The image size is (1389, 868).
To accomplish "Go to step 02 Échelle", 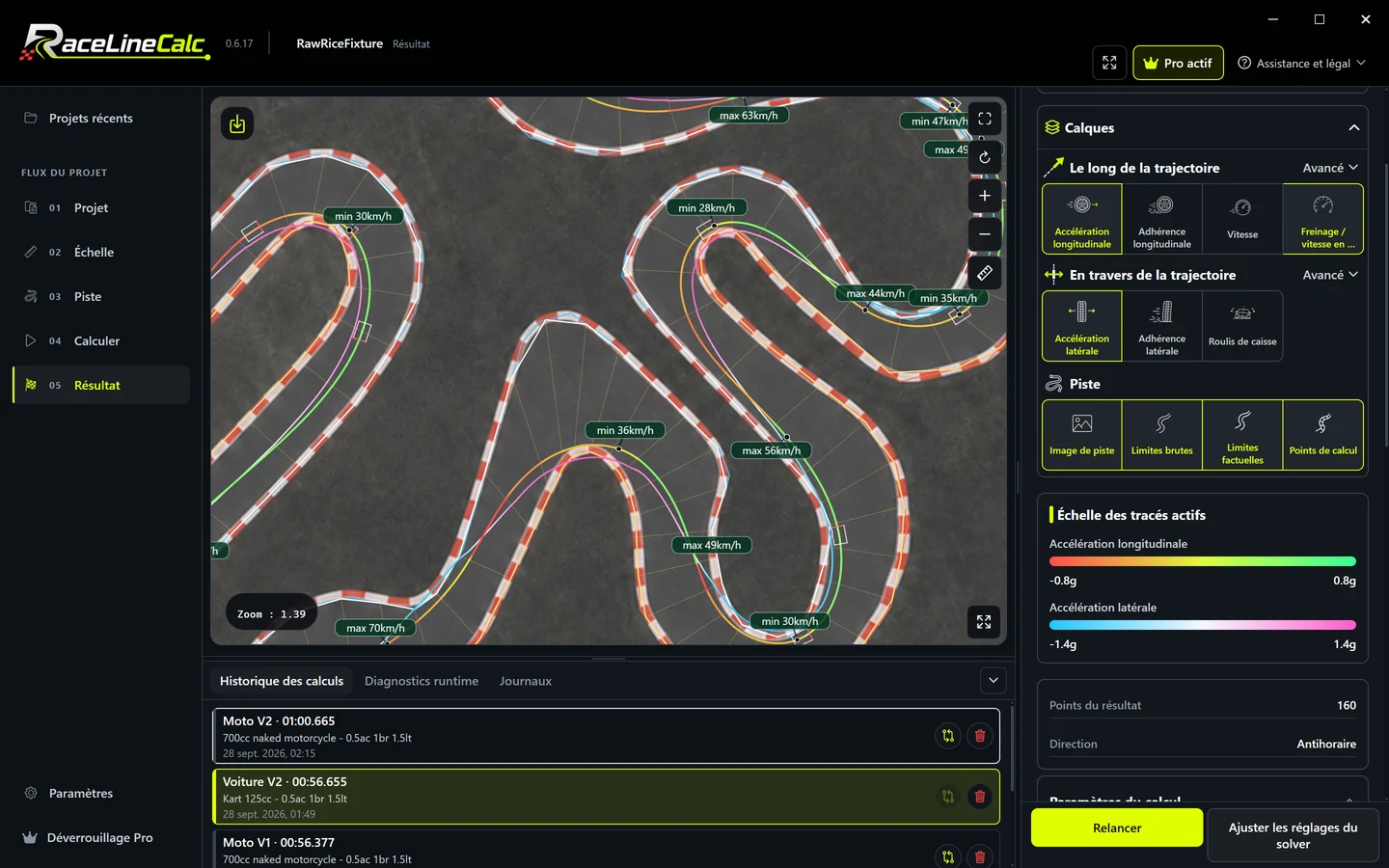I will click(101, 252).
